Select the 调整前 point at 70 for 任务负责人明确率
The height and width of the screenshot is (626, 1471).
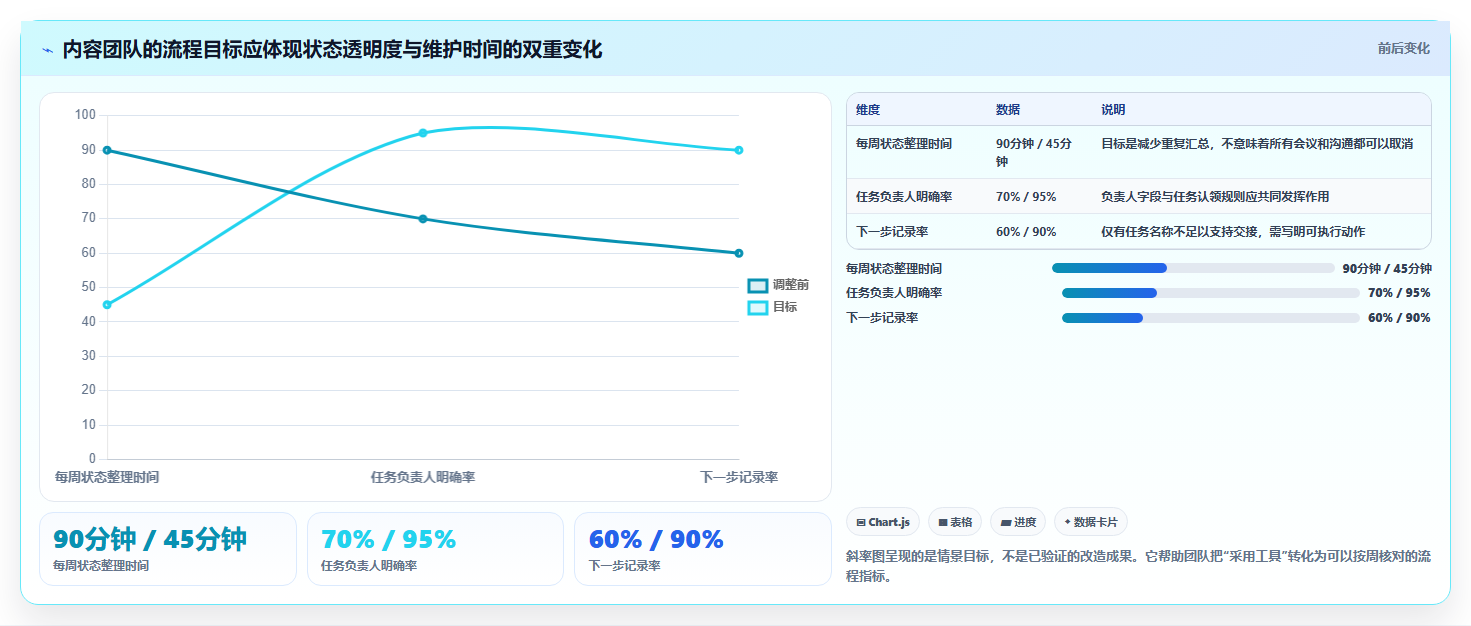(x=423, y=219)
